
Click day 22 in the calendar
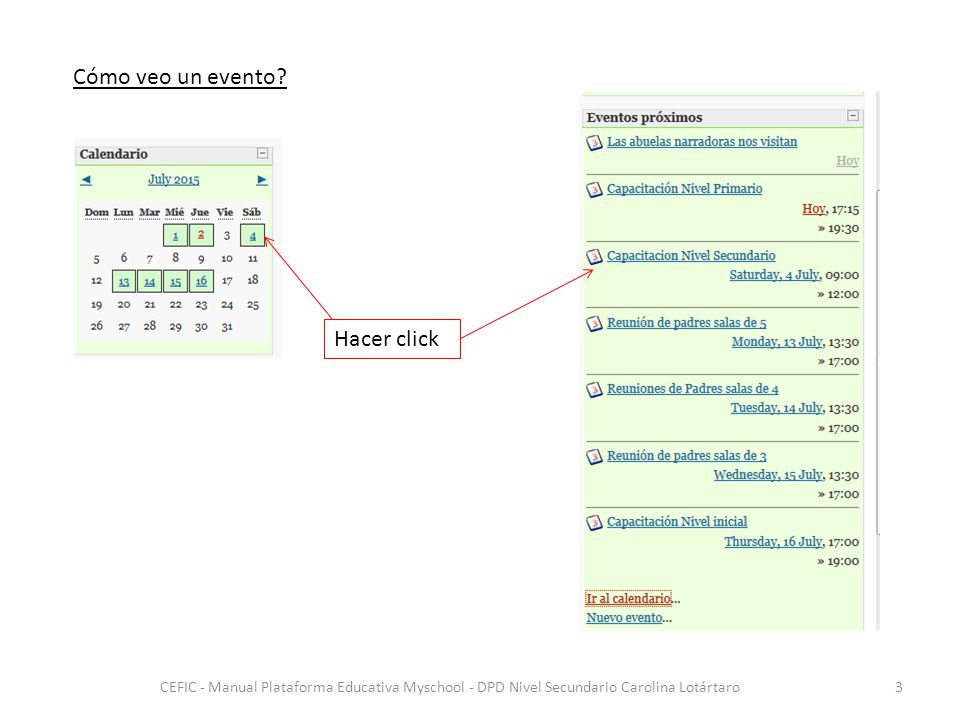pos(175,304)
